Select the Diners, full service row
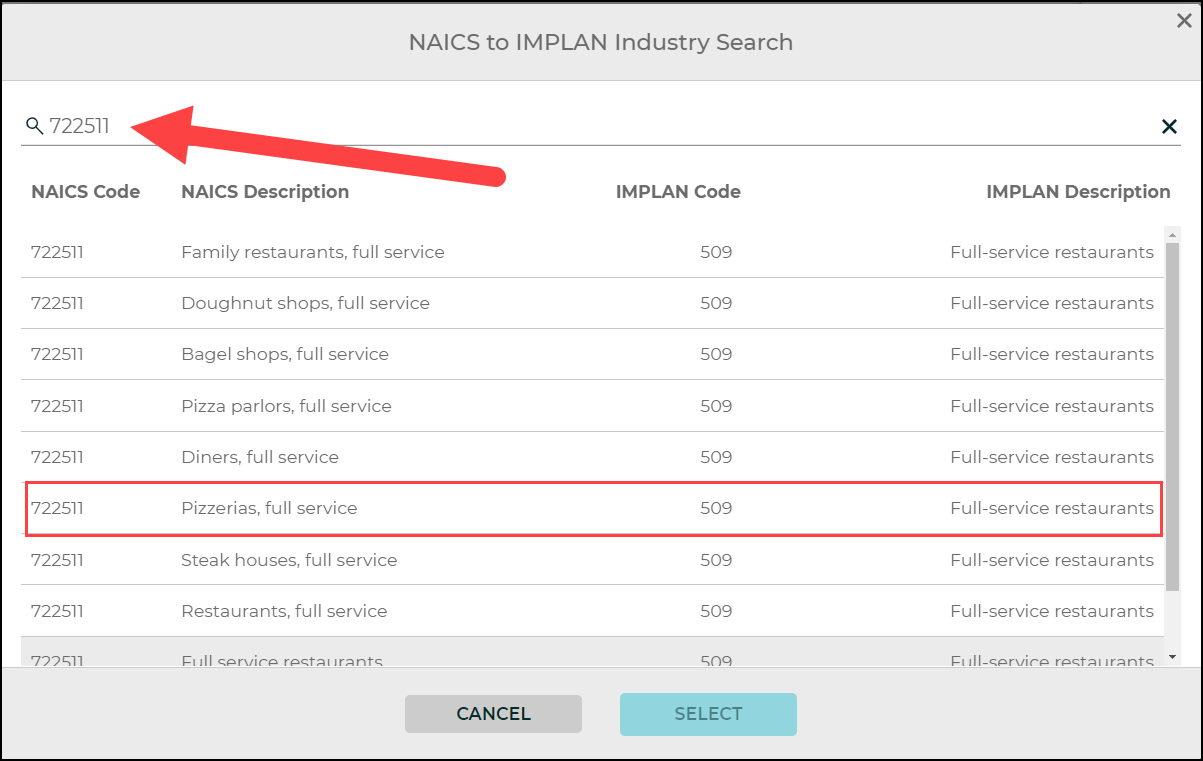 [592, 457]
